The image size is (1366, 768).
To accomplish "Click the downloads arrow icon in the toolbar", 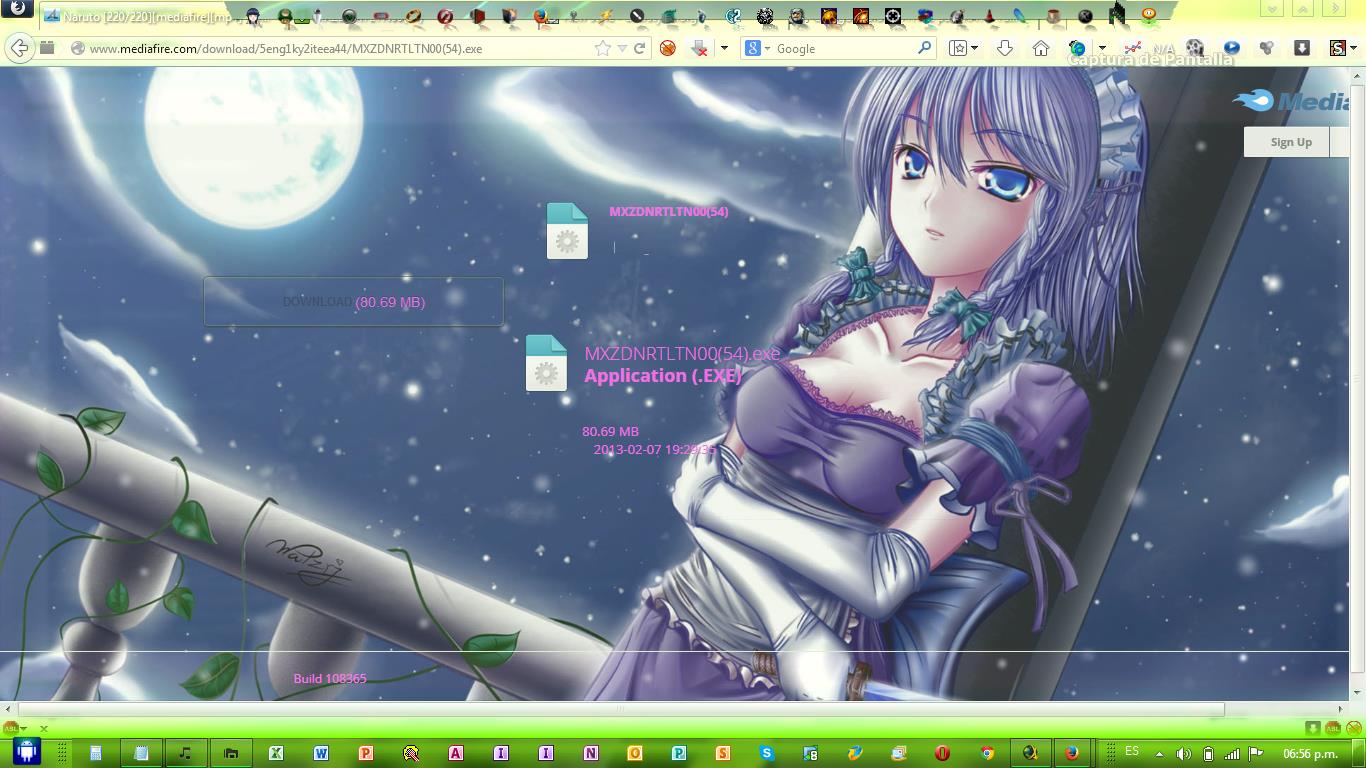I will pyautogui.click(x=1003, y=47).
